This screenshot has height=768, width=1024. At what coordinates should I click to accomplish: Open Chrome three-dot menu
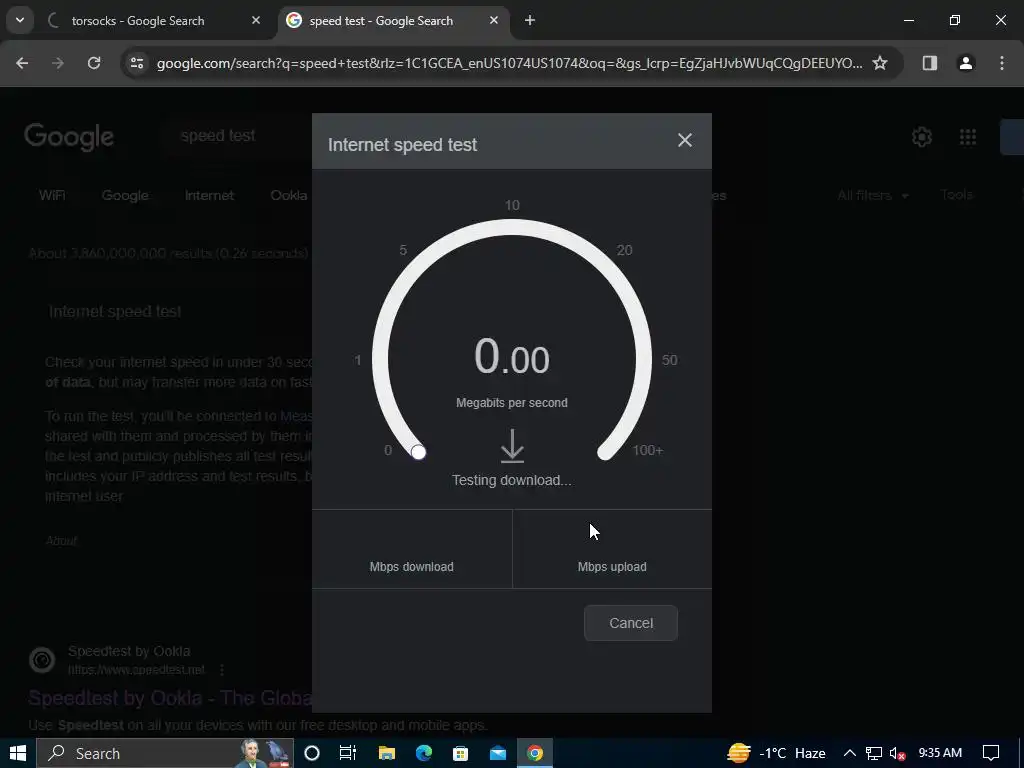[1002, 63]
